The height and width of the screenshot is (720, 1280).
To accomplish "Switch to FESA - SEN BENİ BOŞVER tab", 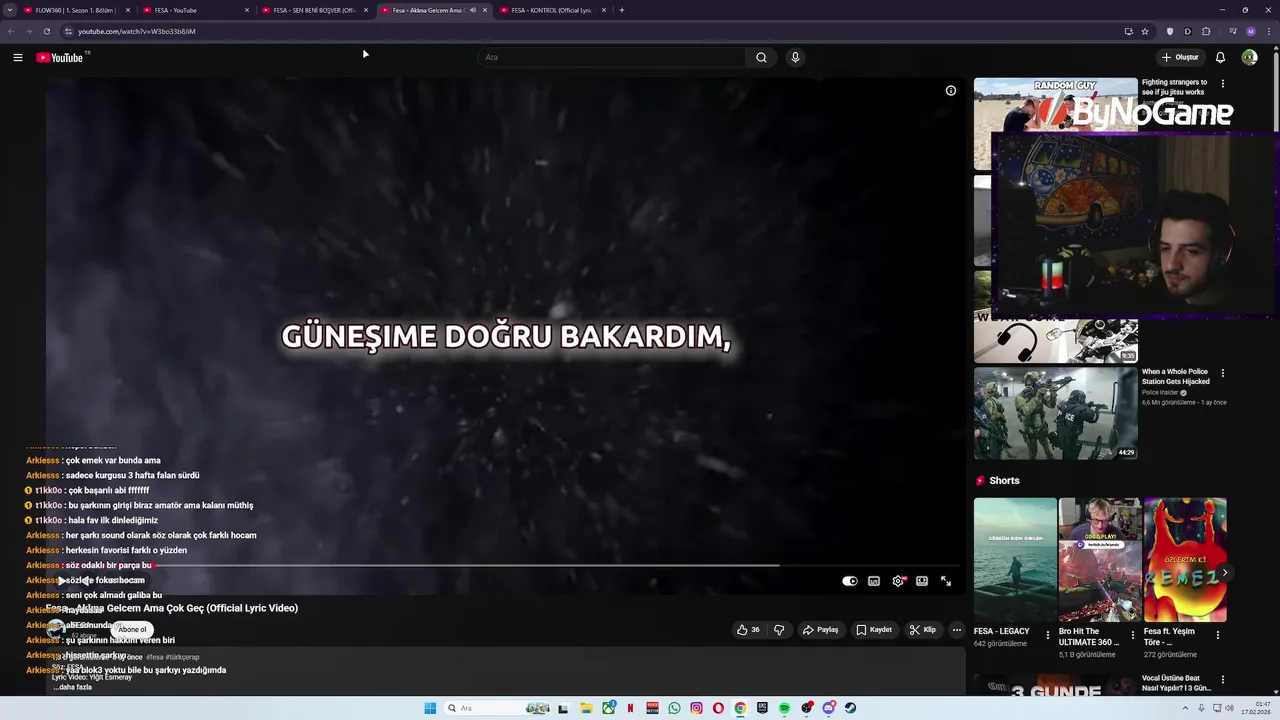I will (x=314, y=10).
